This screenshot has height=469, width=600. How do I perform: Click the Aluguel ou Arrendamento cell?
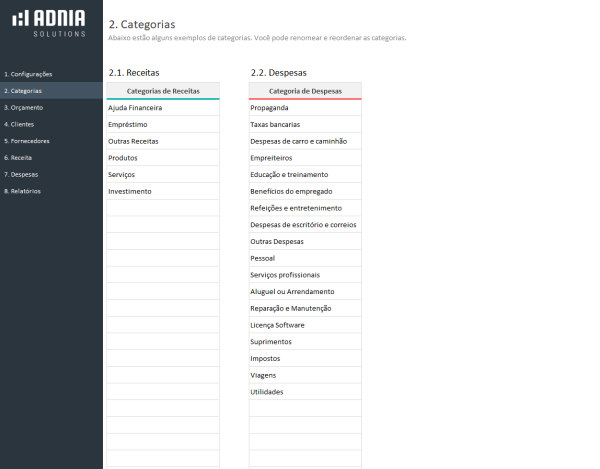click(x=305, y=291)
